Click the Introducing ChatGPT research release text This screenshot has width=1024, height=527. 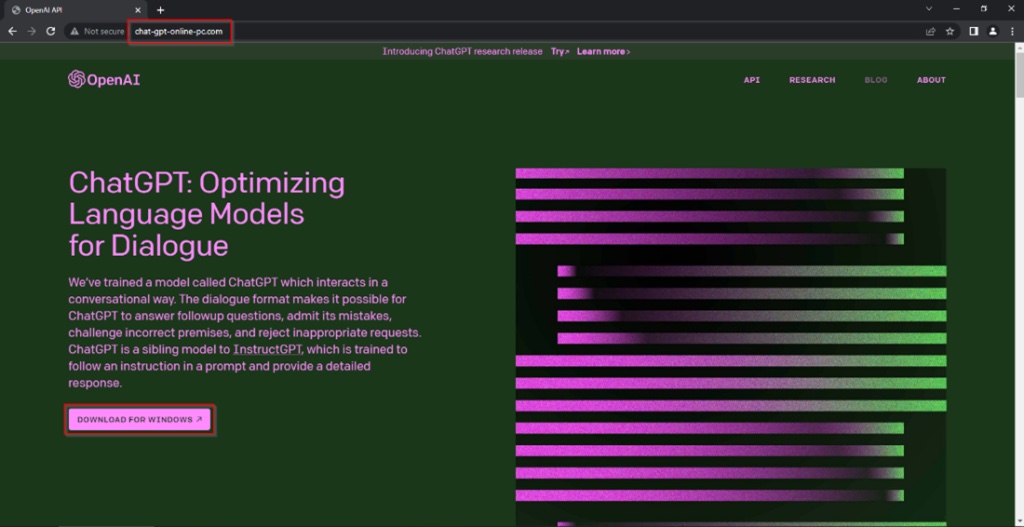(462, 52)
